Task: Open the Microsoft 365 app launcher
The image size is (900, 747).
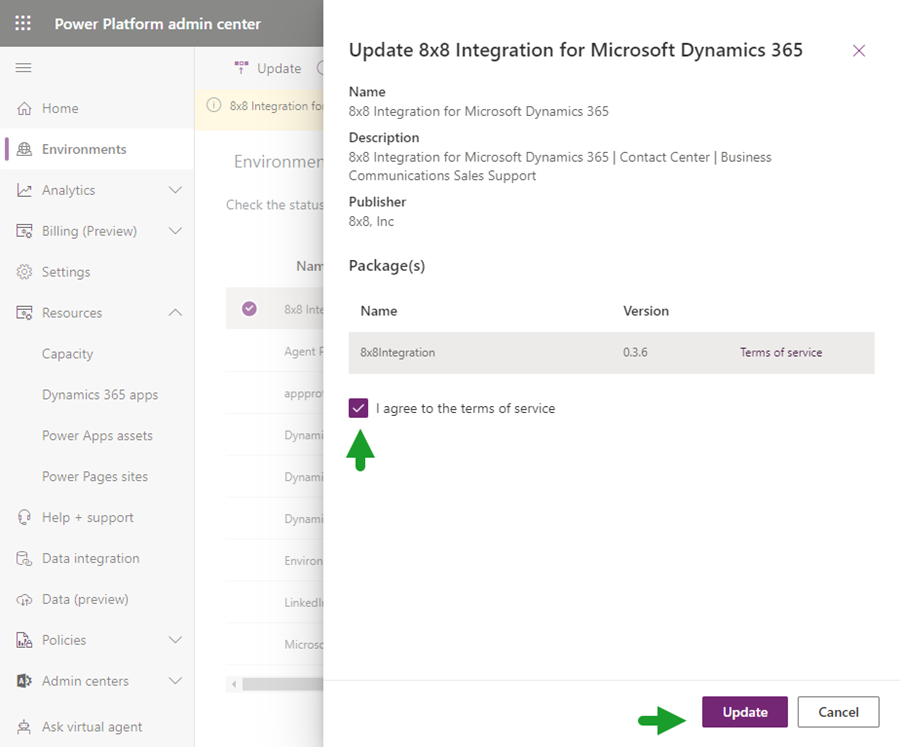Action: coord(23,23)
